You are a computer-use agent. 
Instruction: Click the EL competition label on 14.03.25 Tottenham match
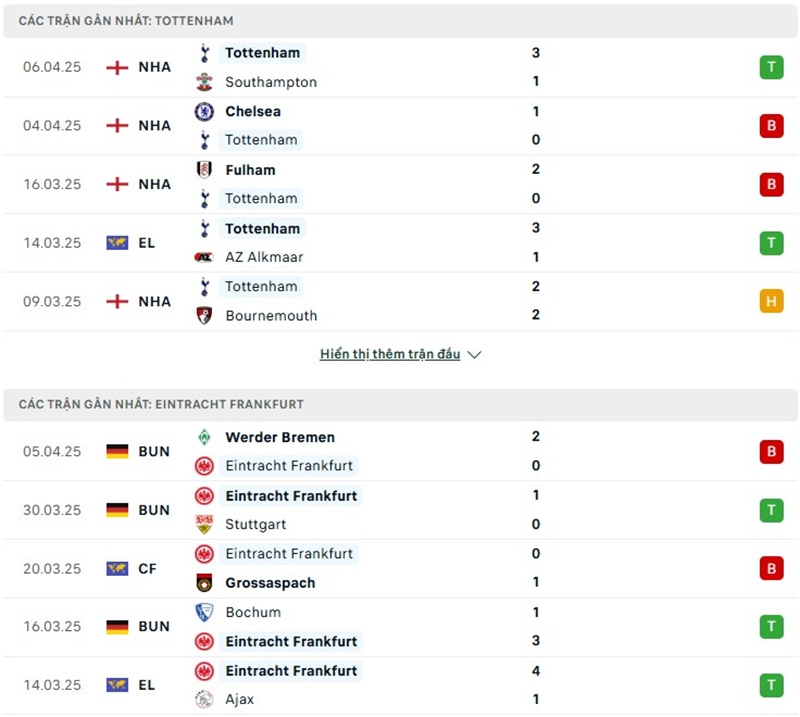point(147,243)
